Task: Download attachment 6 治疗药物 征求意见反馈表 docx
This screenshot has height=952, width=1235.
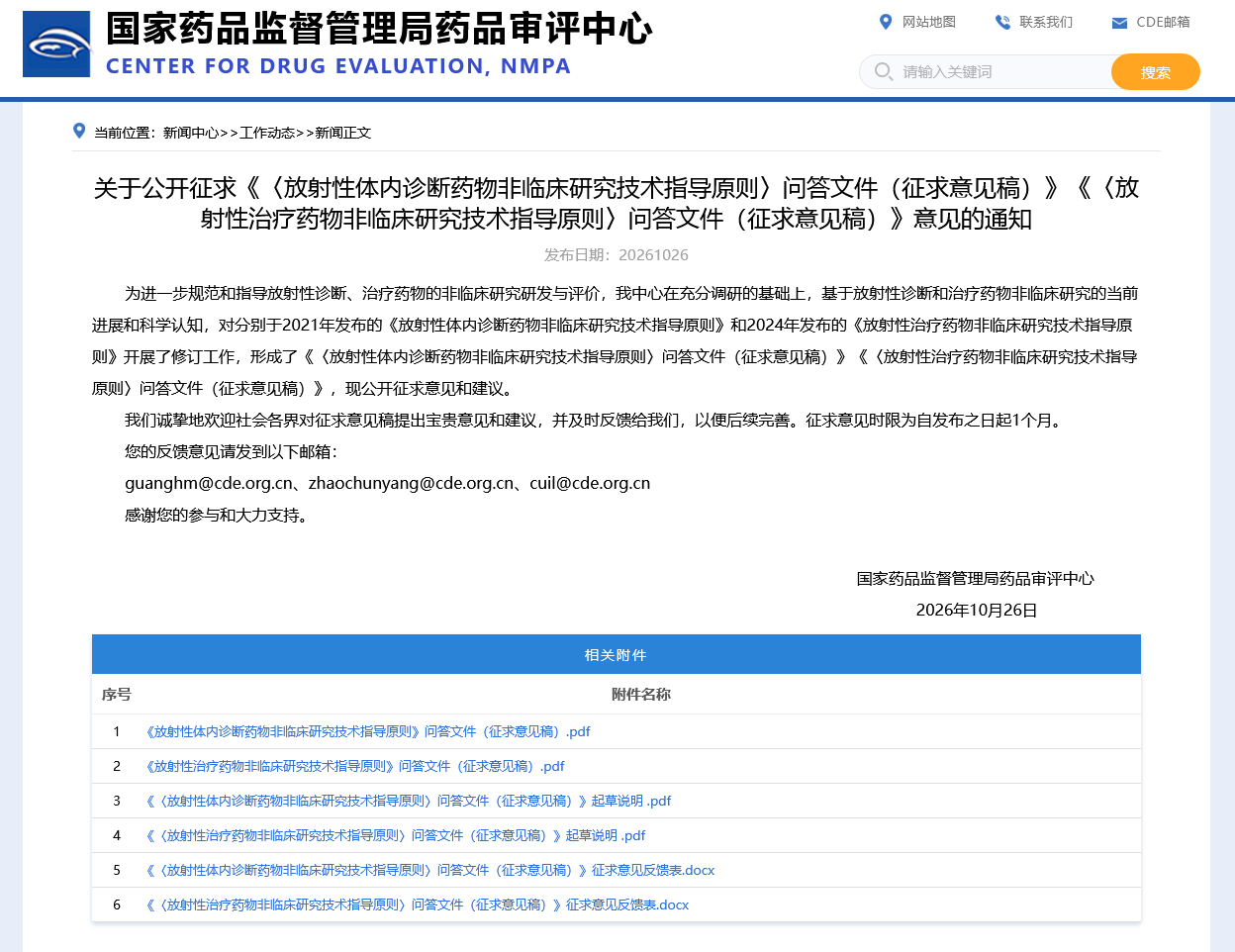Action: point(418,904)
